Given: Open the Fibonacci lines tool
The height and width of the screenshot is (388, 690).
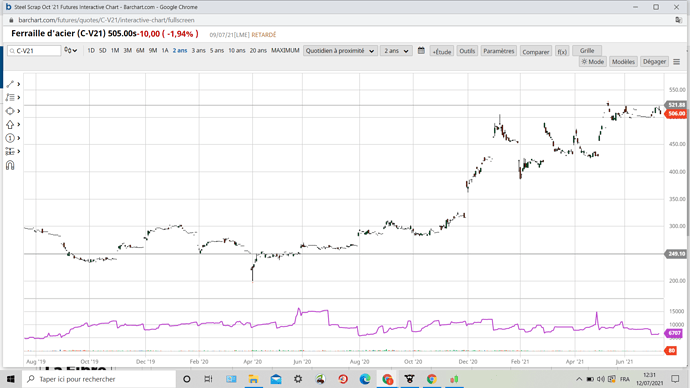Looking at the screenshot, I should click(10, 98).
